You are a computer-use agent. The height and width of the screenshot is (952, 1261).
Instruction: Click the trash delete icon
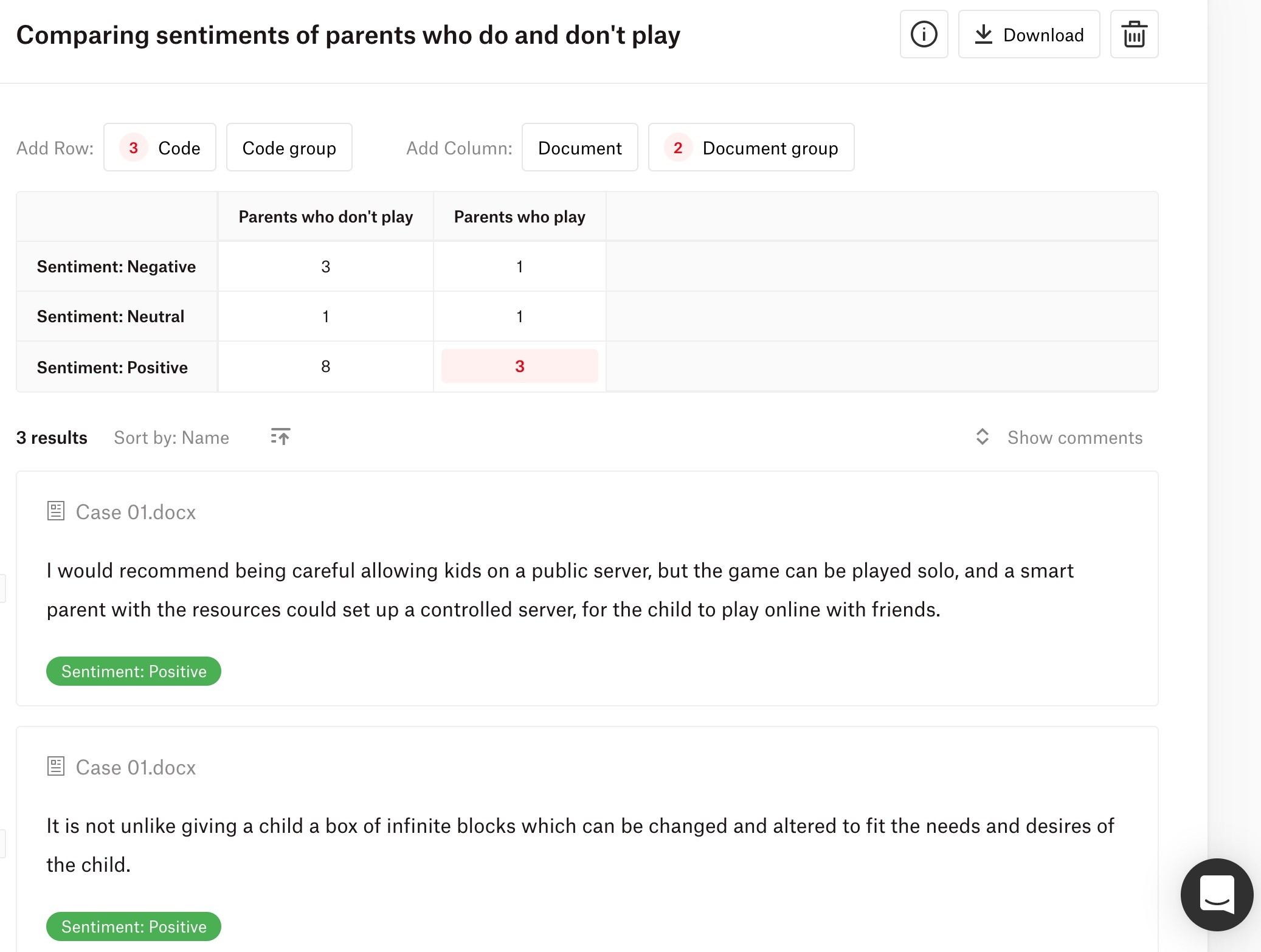point(1134,35)
